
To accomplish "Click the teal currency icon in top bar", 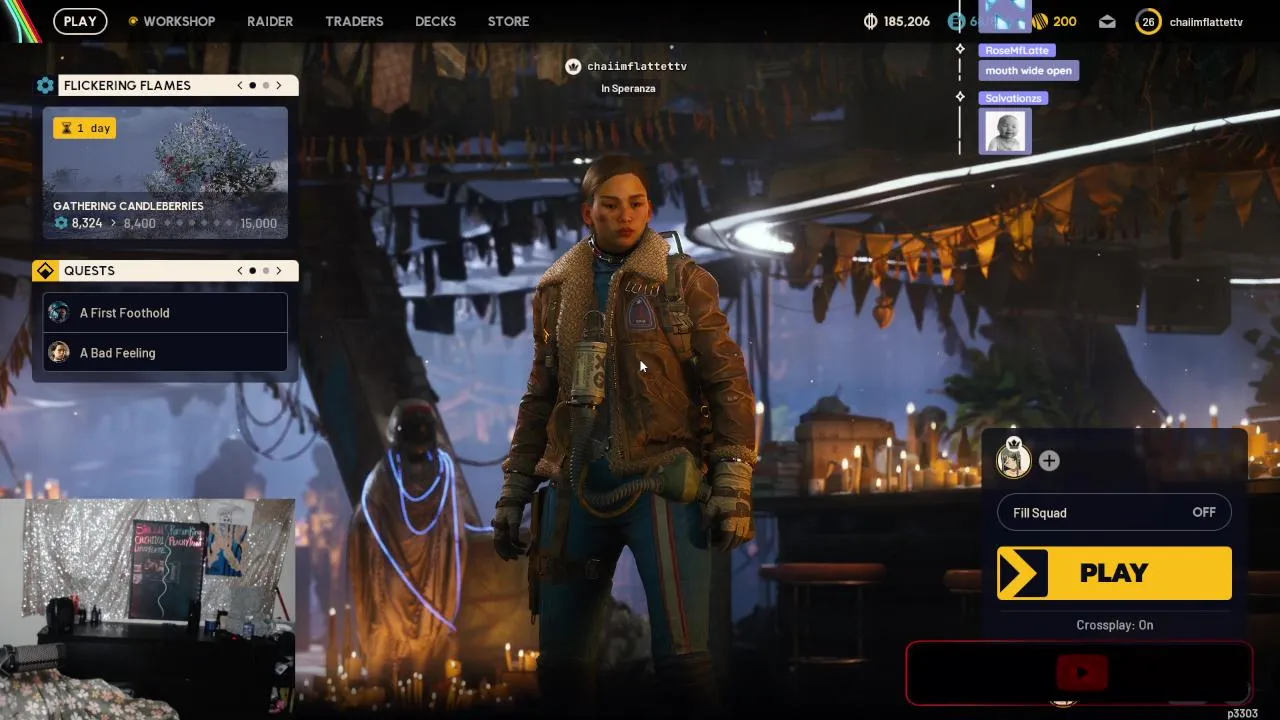I will pyautogui.click(x=956, y=21).
